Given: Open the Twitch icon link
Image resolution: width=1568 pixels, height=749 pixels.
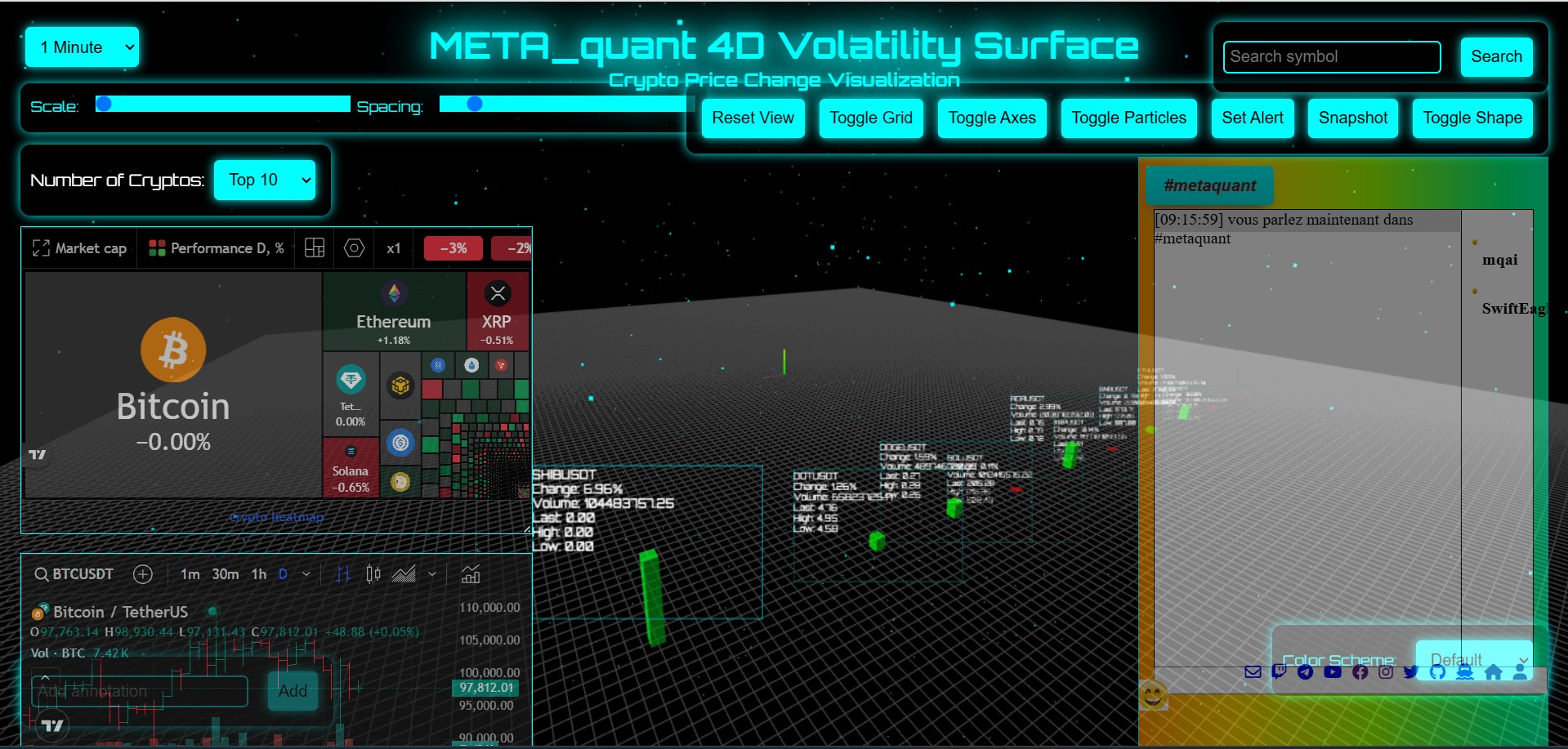Looking at the screenshot, I should (x=1279, y=671).
